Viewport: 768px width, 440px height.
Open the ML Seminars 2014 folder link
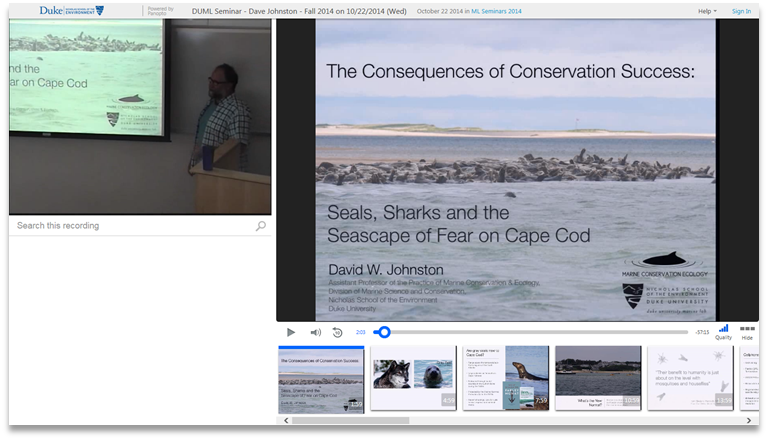click(x=496, y=11)
